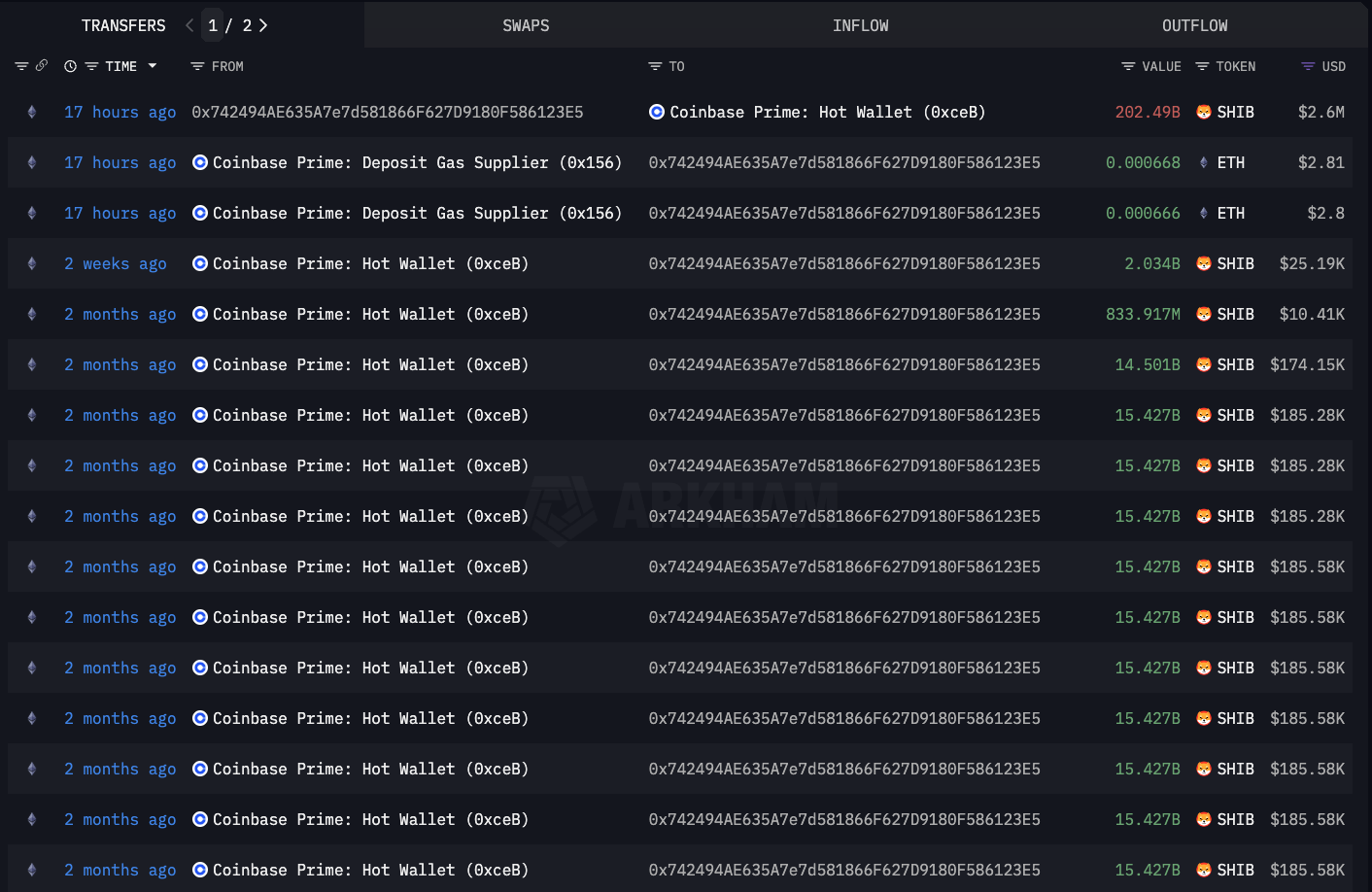Open the recipient address in the 2.034B row

click(844, 263)
